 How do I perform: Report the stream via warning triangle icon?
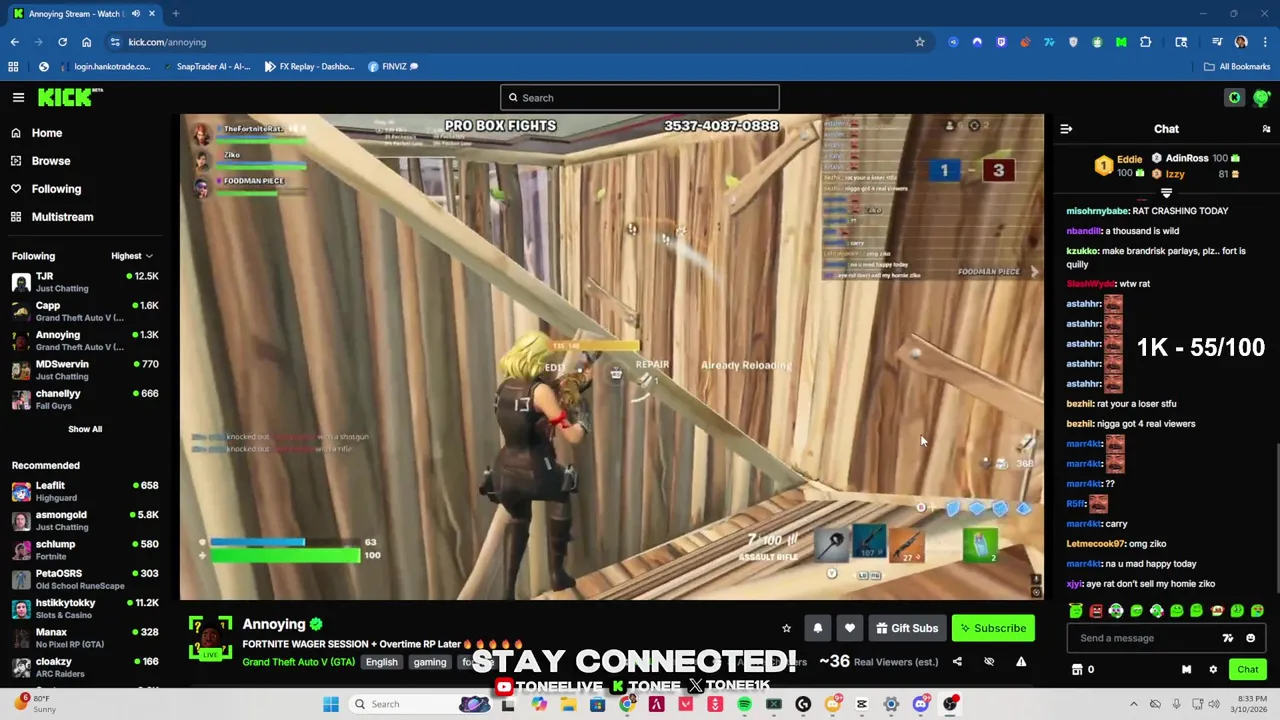[1021, 662]
